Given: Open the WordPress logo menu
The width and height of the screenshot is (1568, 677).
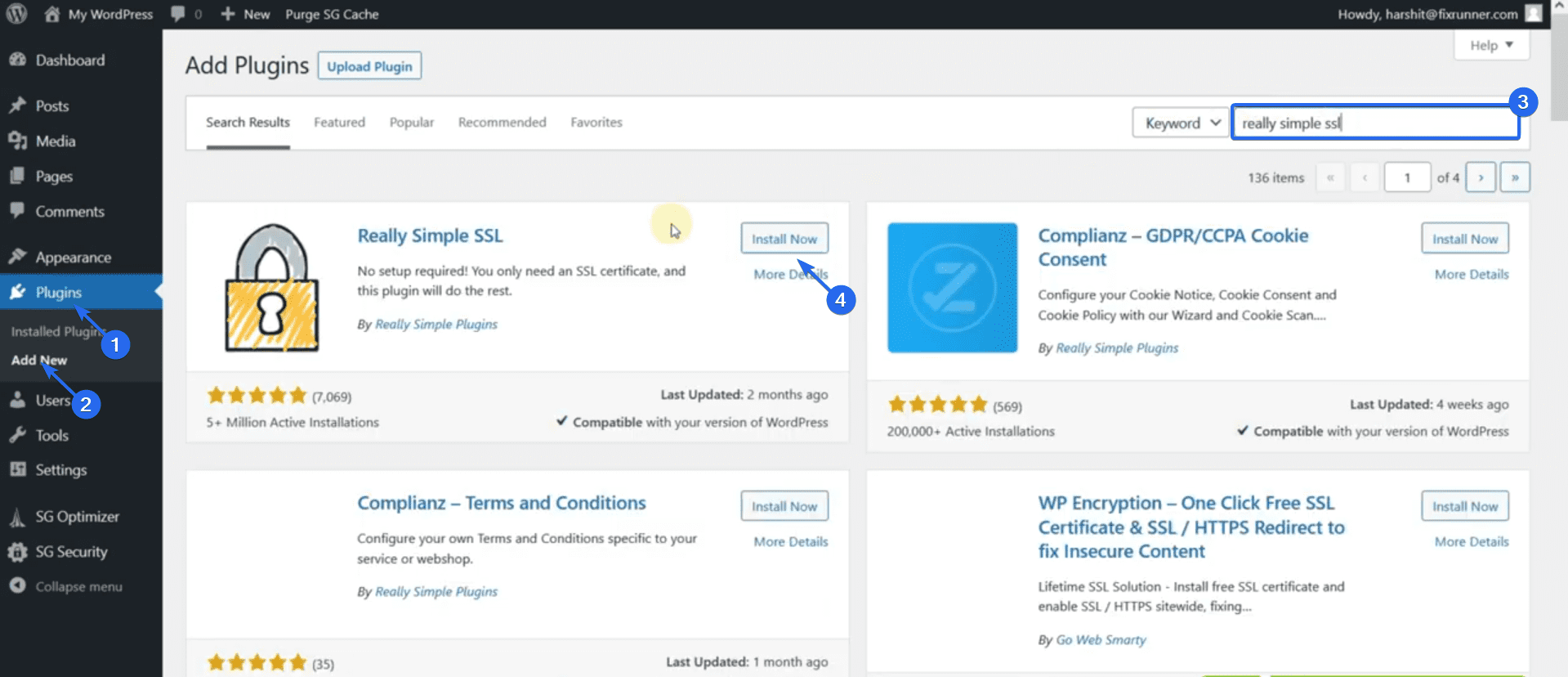Looking at the screenshot, I should coord(16,14).
